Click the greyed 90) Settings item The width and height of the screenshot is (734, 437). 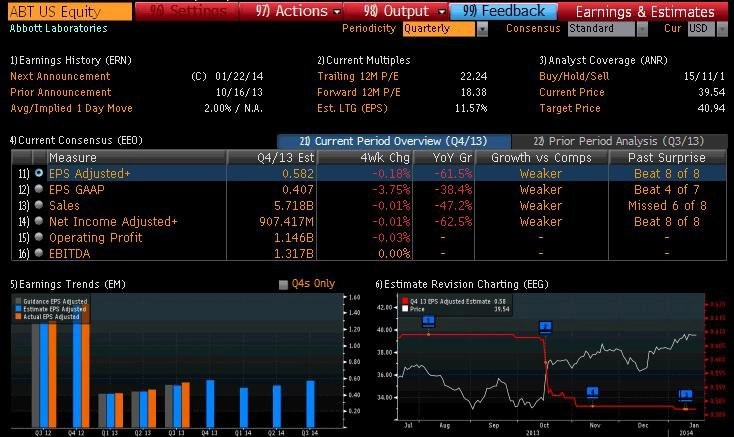(186, 11)
